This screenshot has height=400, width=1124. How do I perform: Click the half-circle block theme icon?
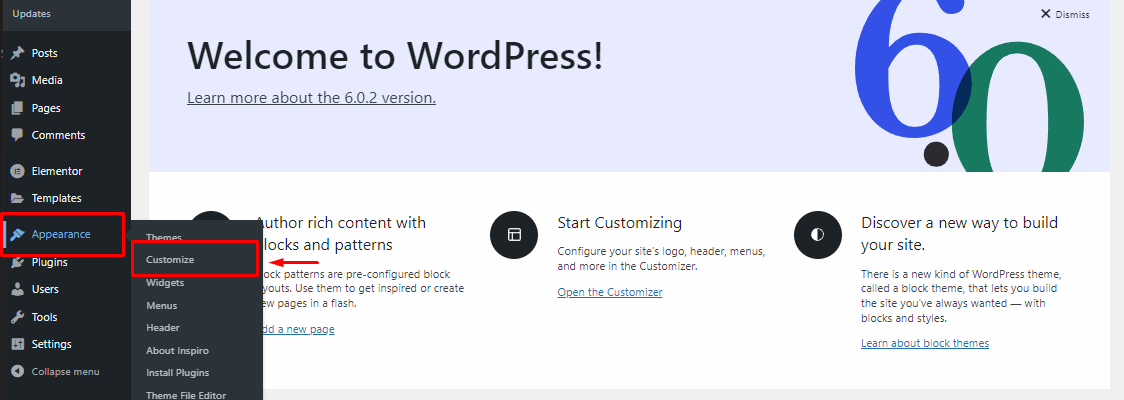point(818,235)
